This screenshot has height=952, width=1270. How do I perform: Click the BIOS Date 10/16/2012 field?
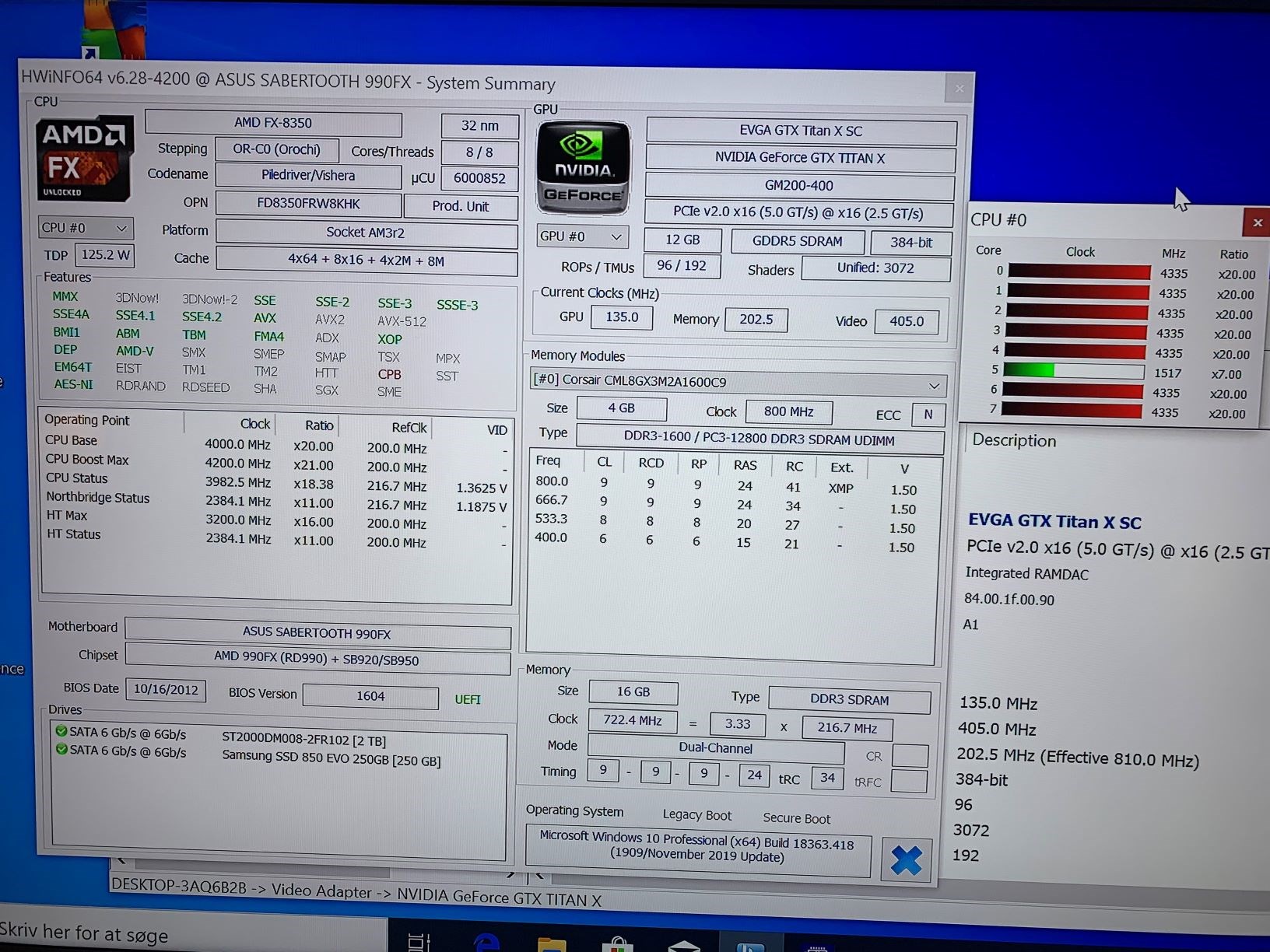click(166, 689)
